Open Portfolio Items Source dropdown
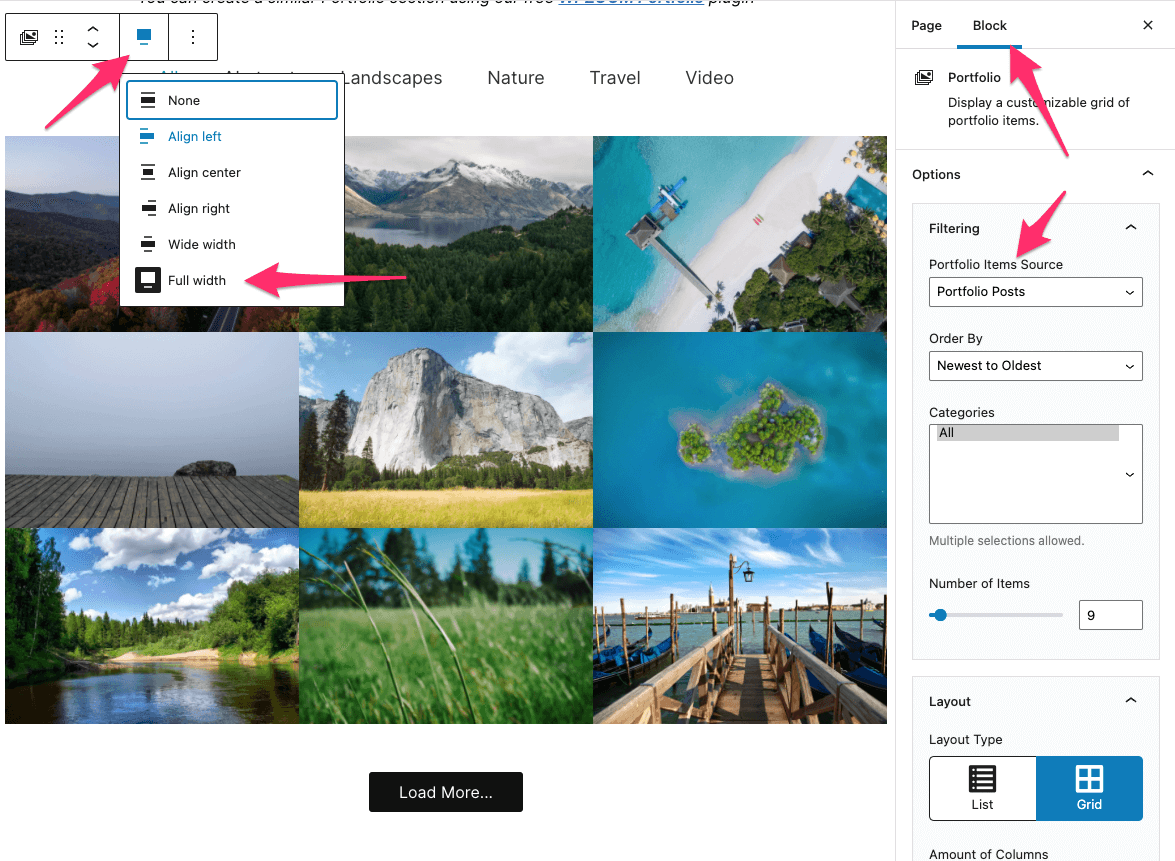Screen dimensions: 1175x861 tap(1035, 292)
